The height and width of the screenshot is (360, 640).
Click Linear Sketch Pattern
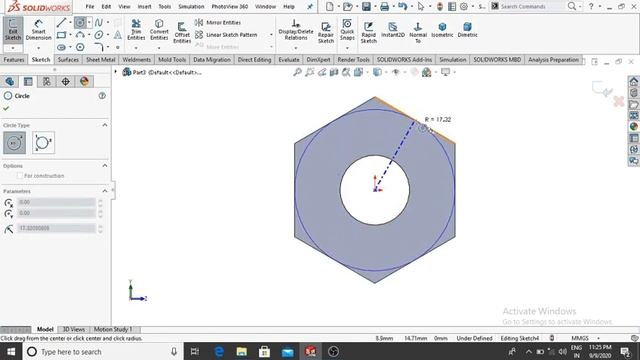point(226,35)
